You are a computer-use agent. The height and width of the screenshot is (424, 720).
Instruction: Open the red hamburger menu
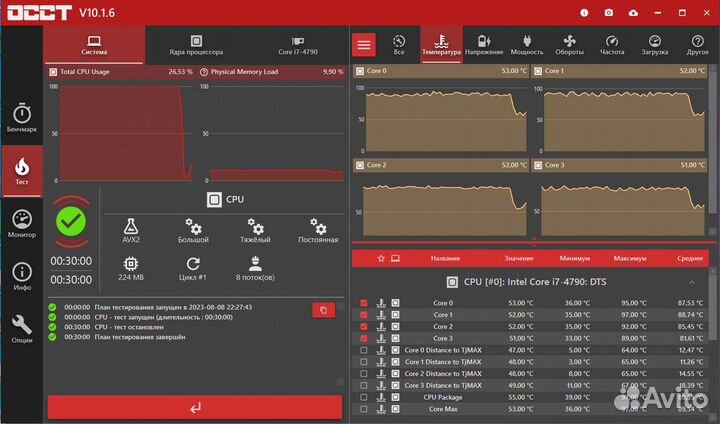(x=364, y=45)
